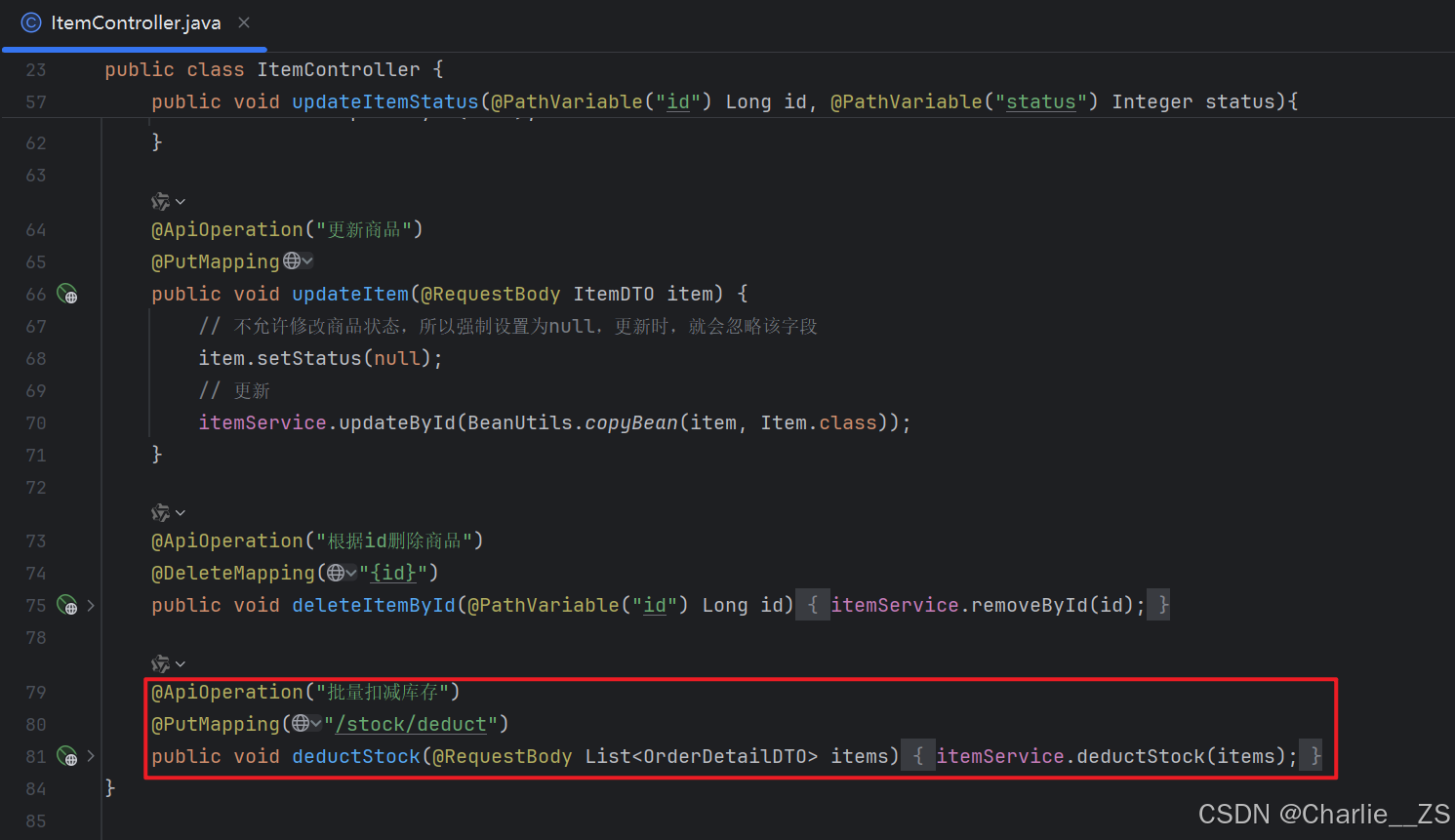Image resolution: width=1455 pixels, height=840 pixels.
Task: Switch to the ItemController.java tab
Action: pyautogui.click(x=135, y=23)
